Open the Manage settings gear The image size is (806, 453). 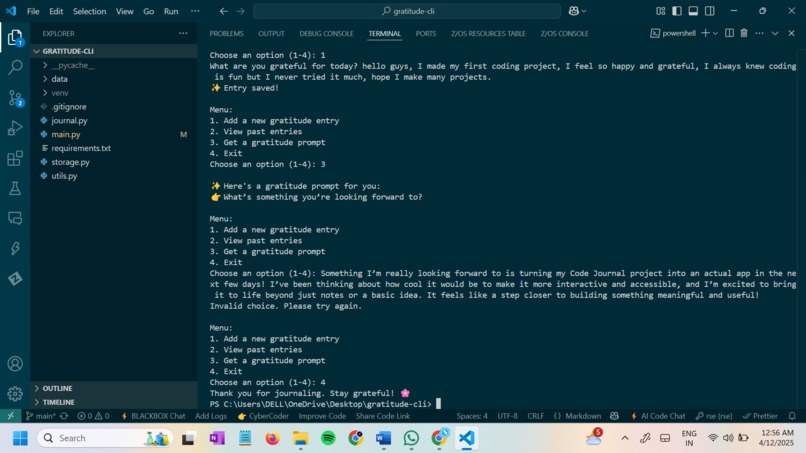pos(15,394)
